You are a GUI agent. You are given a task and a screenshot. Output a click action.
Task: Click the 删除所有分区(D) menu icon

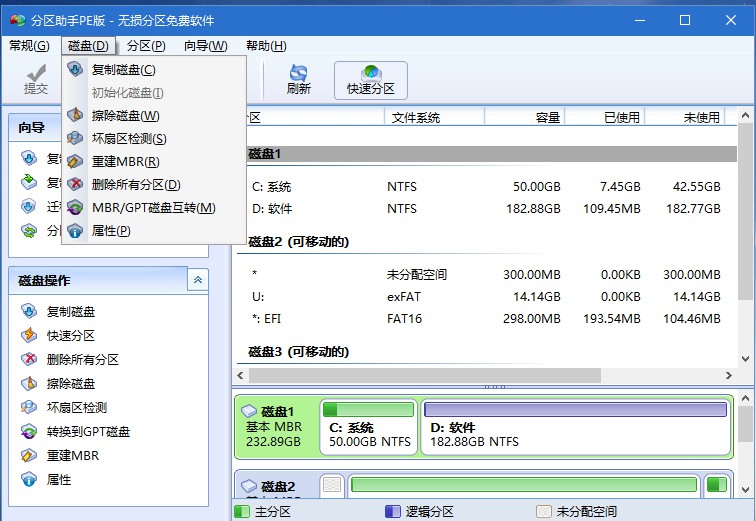(x=75, y=184)
